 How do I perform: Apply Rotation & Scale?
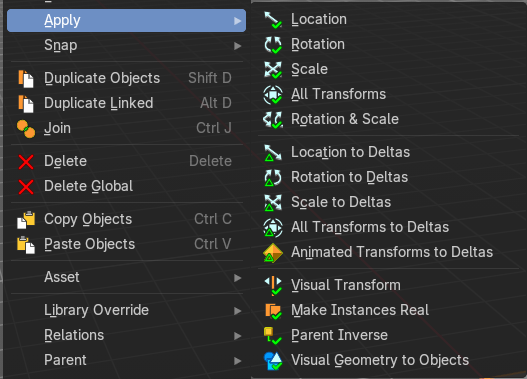click(389, 119)
